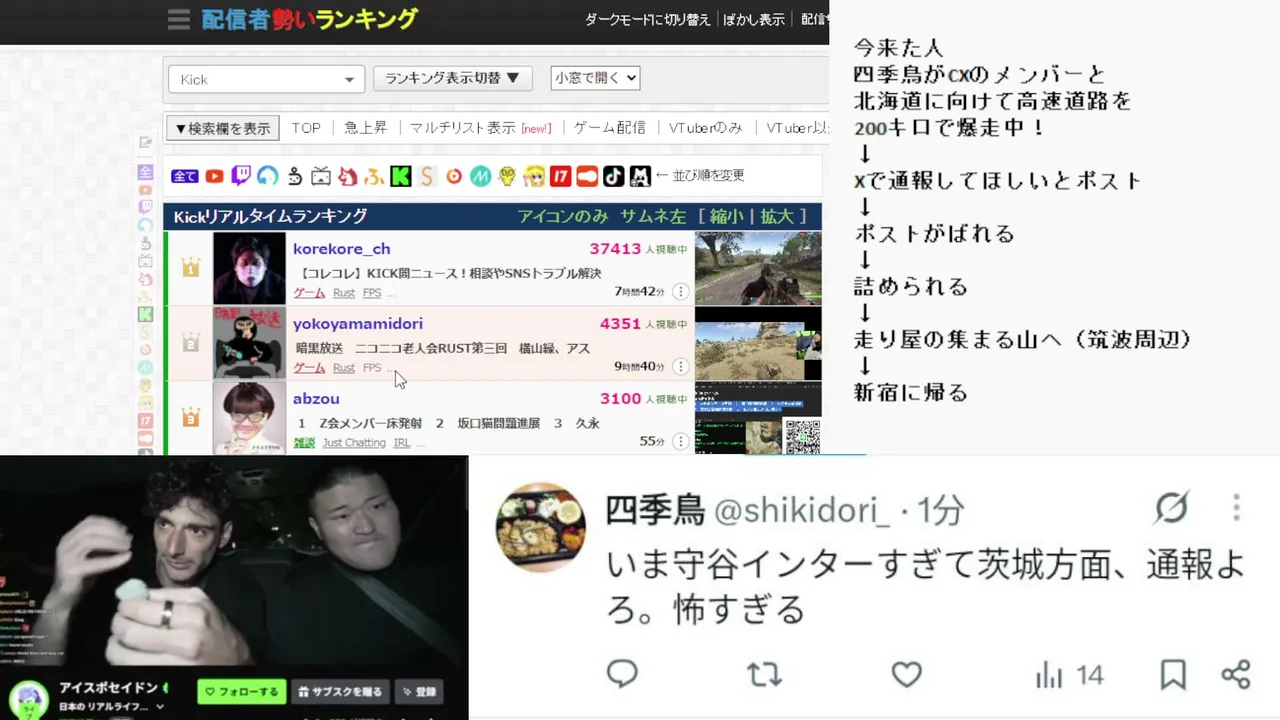Click the アイスポセイドン channel avatar
Viewport: 1280px width, 720px height.
(29, 698)
